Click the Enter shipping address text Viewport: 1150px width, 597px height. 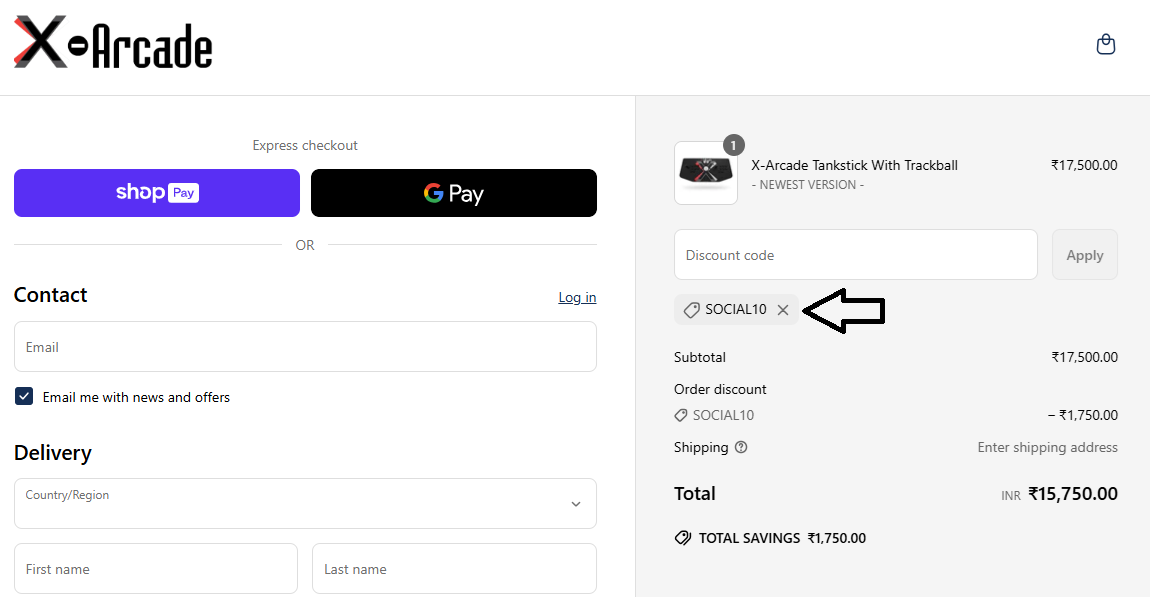[1047, 447]
